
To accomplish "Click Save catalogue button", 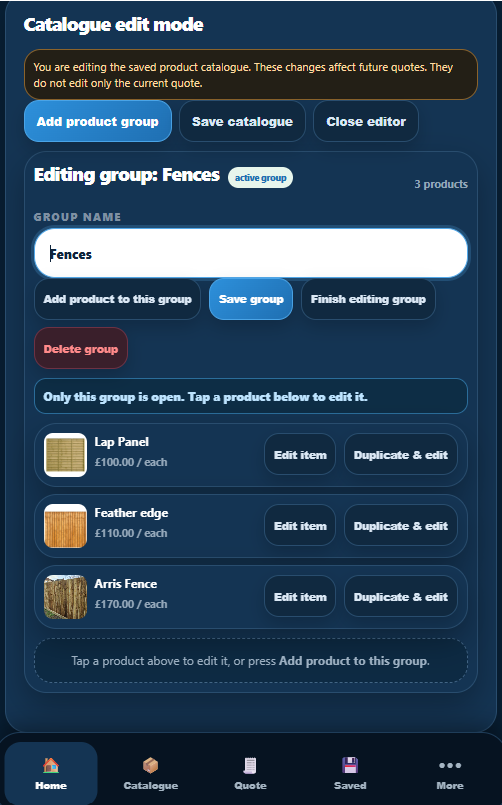I will click(x=242, y=121).
